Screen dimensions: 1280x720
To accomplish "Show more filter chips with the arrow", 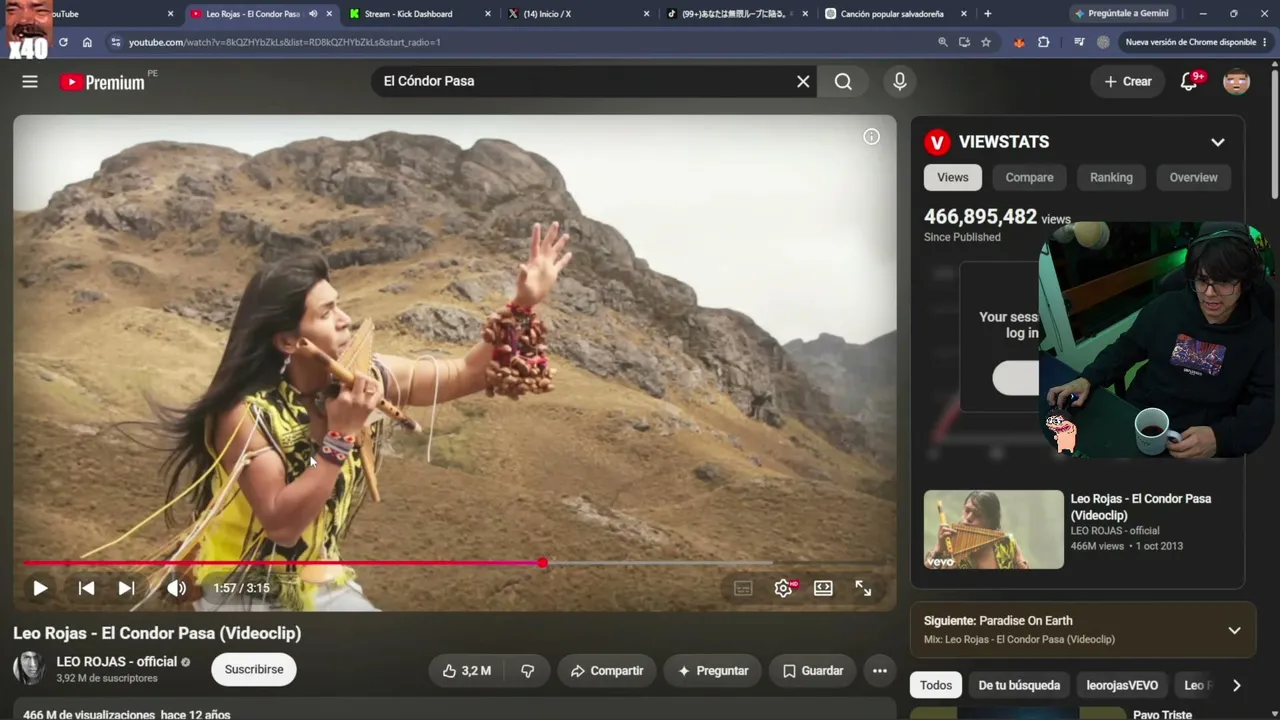I will click(1236, 685).
